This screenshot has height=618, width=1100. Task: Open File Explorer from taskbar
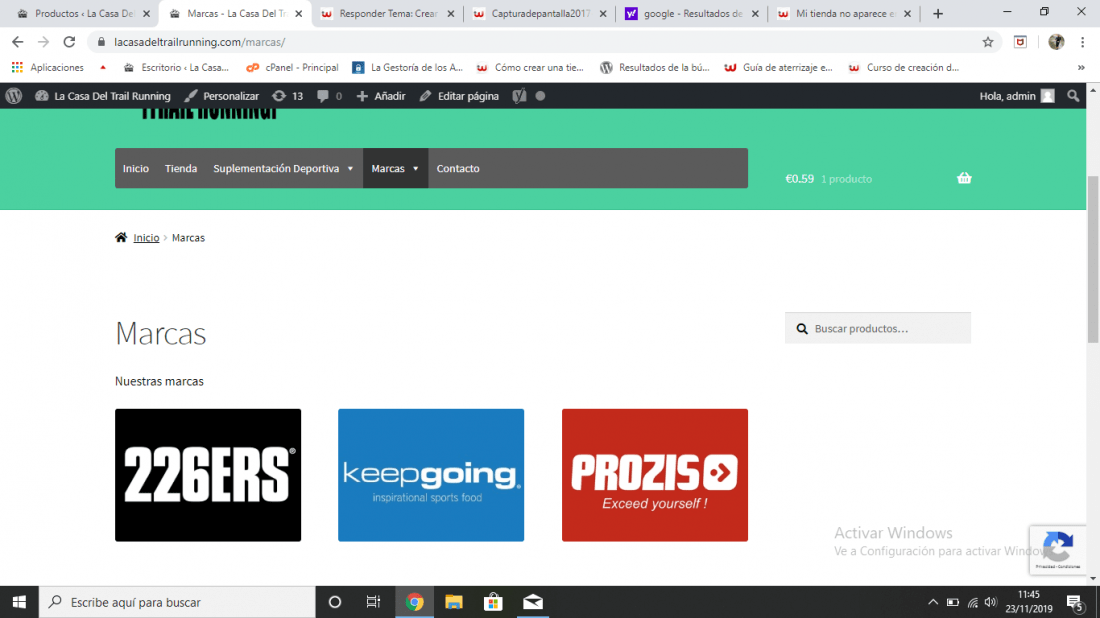click(454, 602)
